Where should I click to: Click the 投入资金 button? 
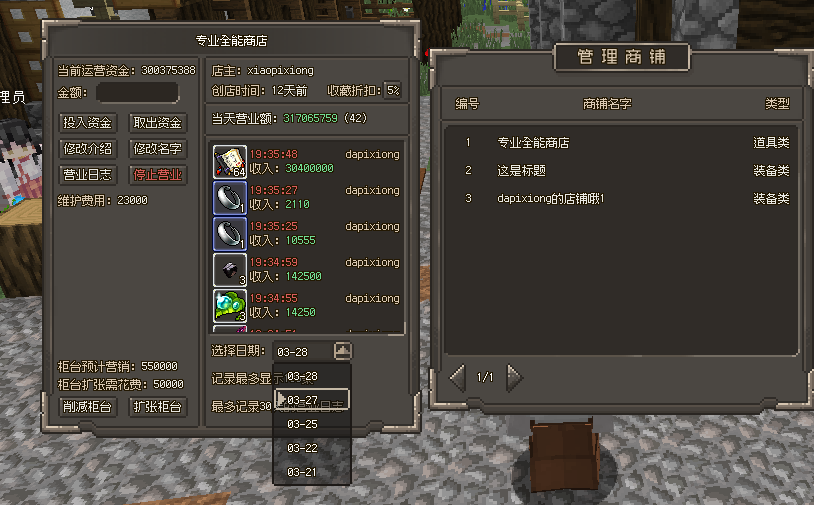(x=87, y=123)
